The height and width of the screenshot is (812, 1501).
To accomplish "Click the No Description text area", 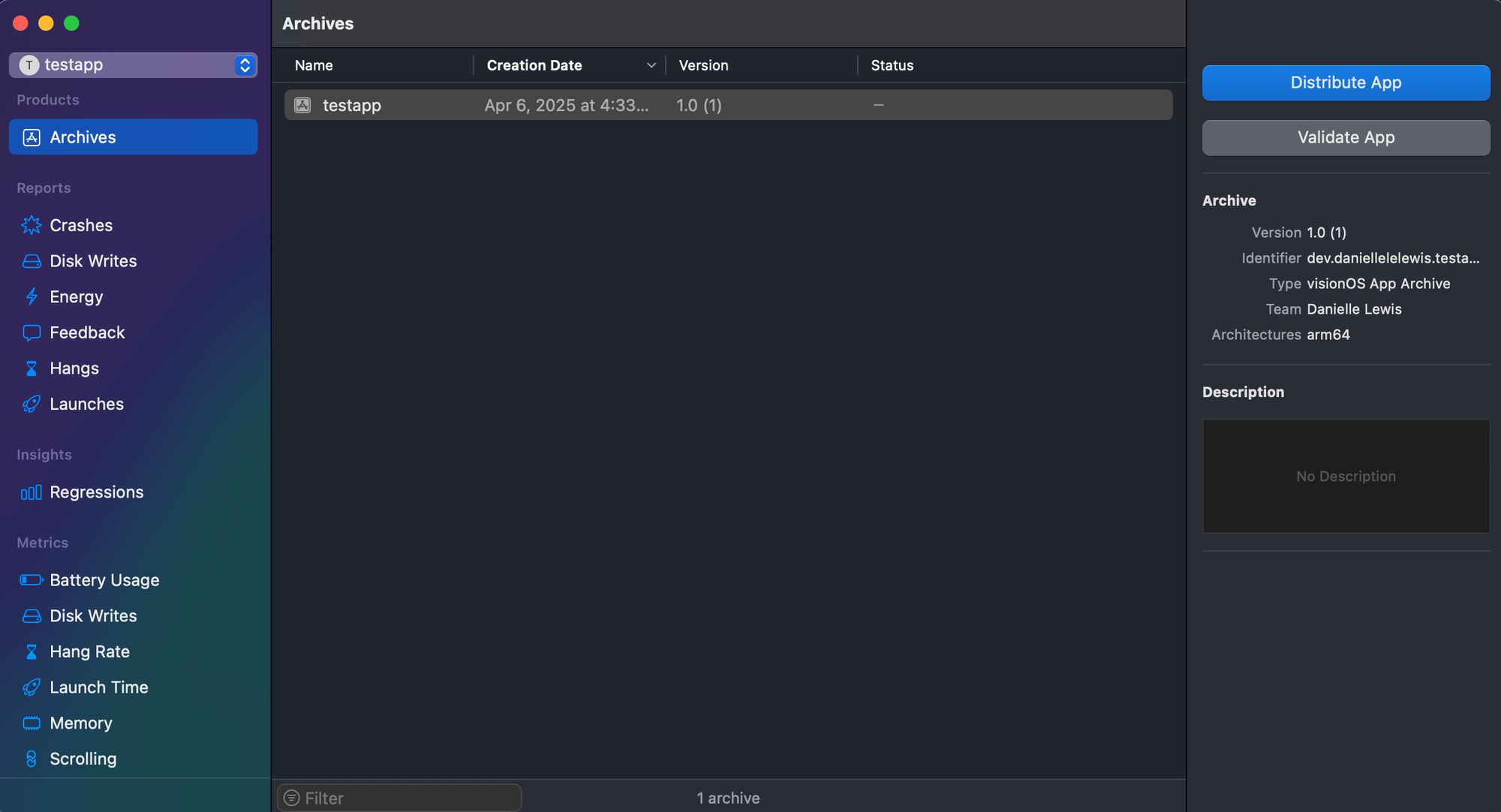I will coord(1346,477).
